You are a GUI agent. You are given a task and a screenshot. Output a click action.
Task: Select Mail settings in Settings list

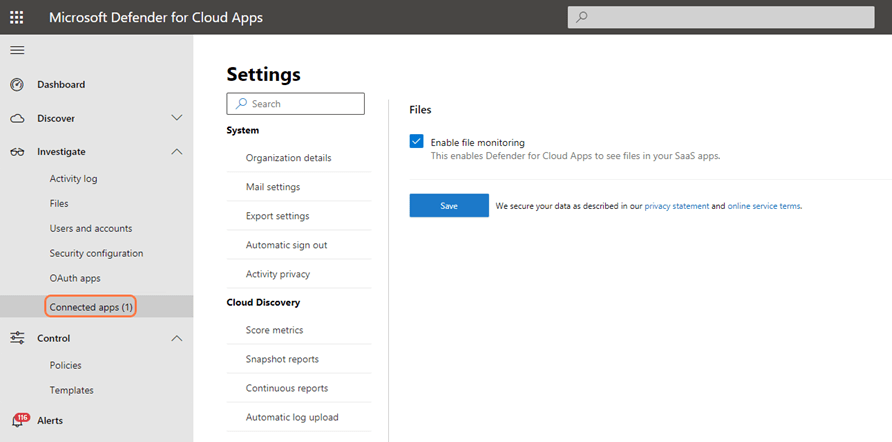click(x=273, y=187)
